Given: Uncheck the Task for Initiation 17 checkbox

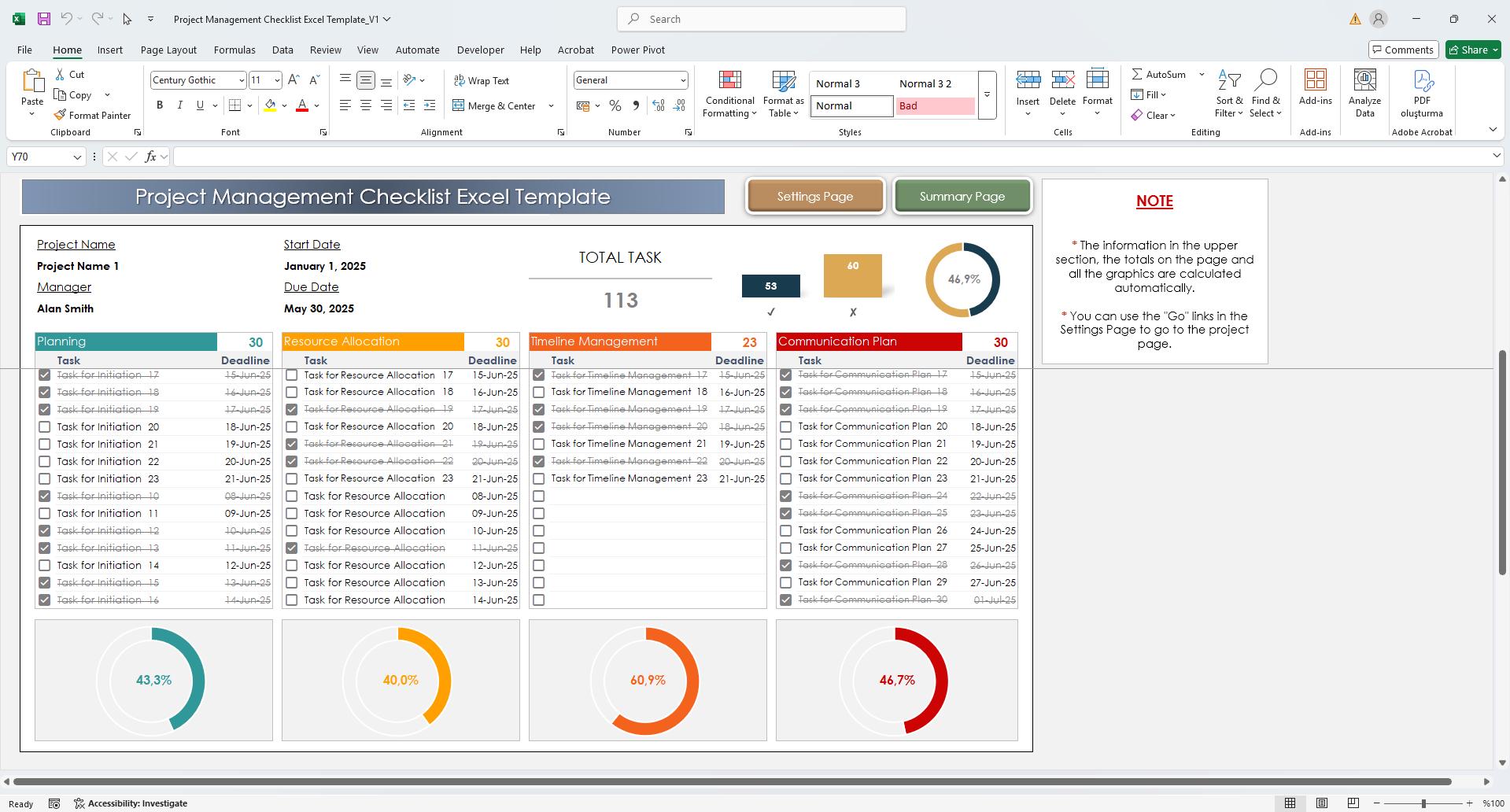Looking at the screenshot, I should (44, 375).
